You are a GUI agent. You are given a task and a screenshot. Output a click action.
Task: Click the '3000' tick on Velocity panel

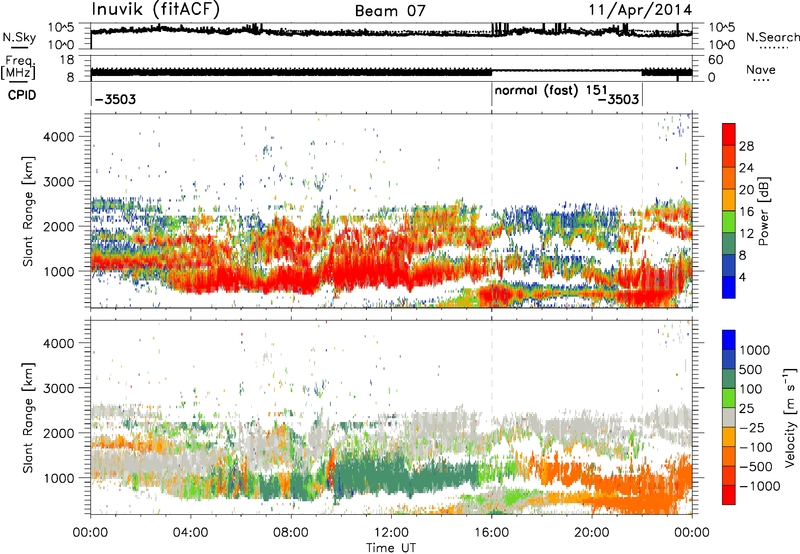click(x=58, y=388)
